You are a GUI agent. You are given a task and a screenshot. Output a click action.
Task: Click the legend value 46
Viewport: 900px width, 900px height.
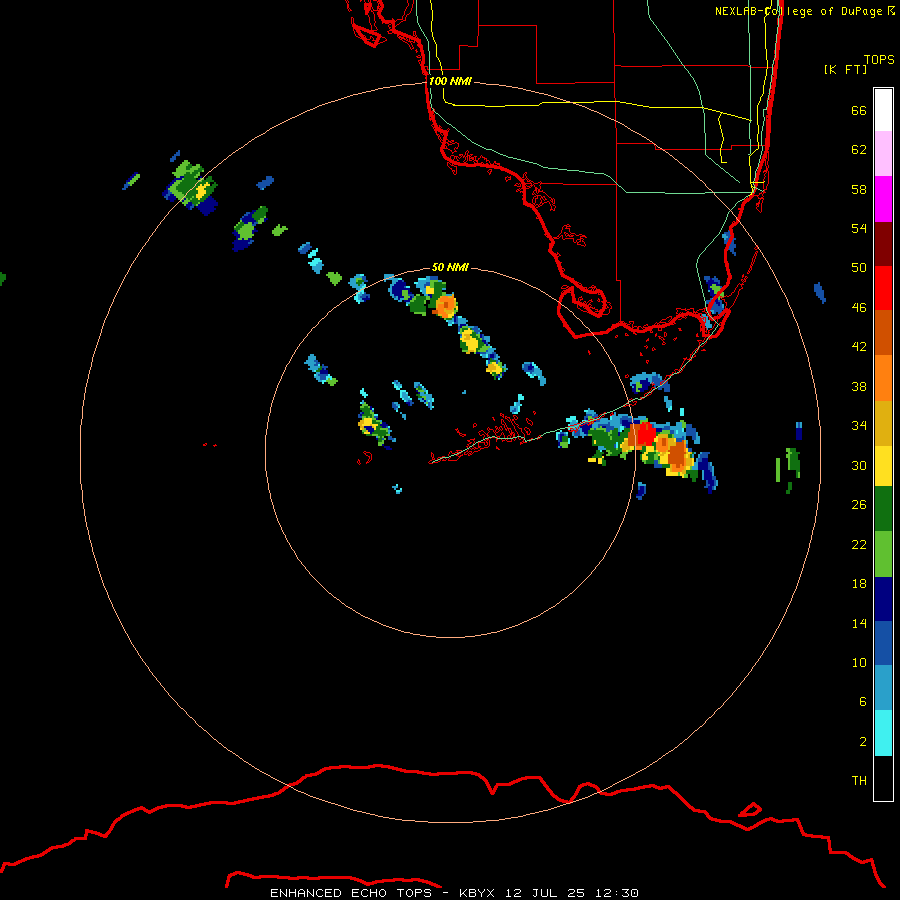(859, 308)
